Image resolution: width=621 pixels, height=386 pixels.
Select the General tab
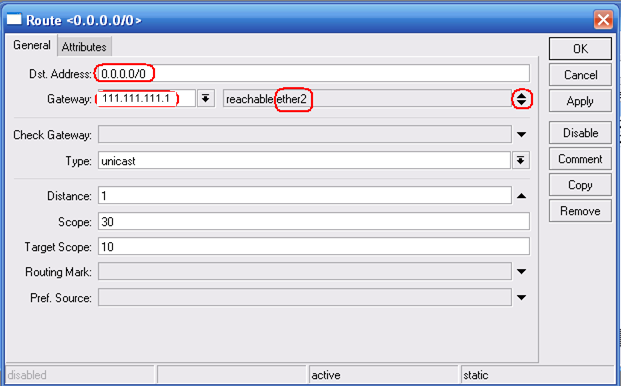pyautogui.click(x=32, y=45)
